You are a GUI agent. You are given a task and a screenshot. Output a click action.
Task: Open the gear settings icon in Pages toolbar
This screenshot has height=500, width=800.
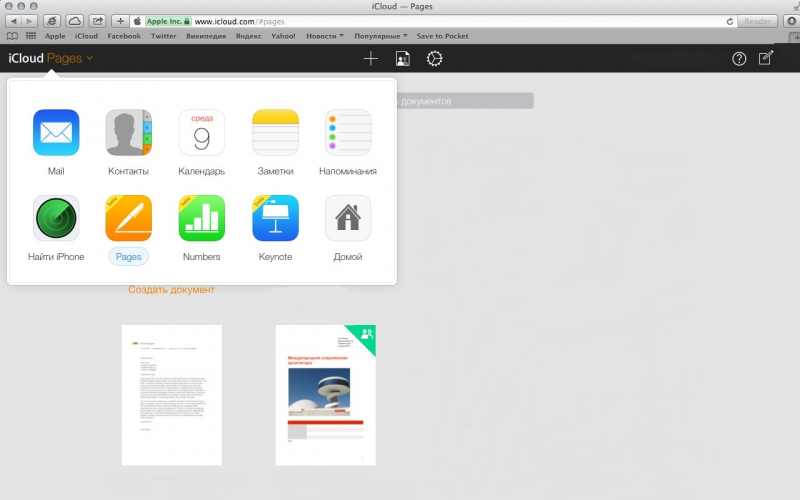pos(435,59)
